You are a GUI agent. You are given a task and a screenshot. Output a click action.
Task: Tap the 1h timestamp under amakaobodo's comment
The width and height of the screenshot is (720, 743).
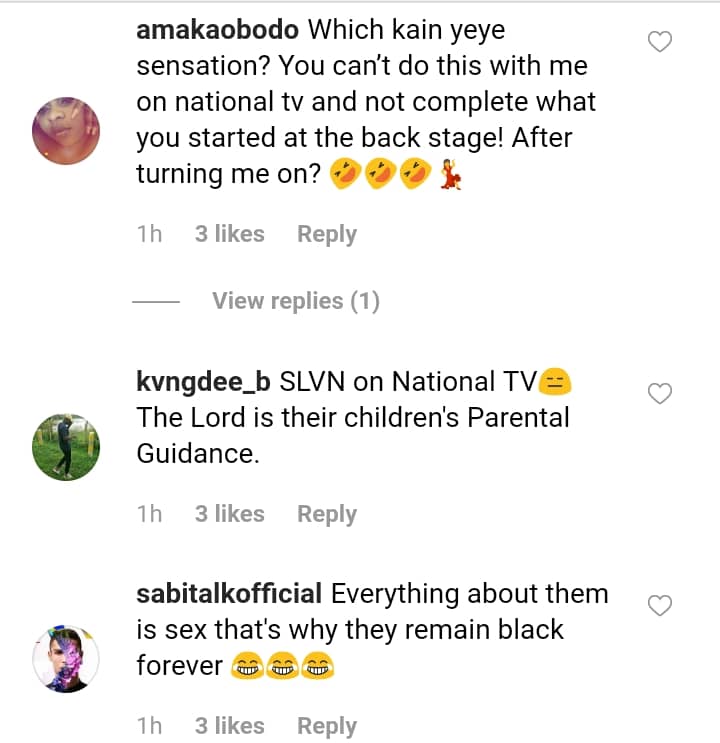click(149, 234)
